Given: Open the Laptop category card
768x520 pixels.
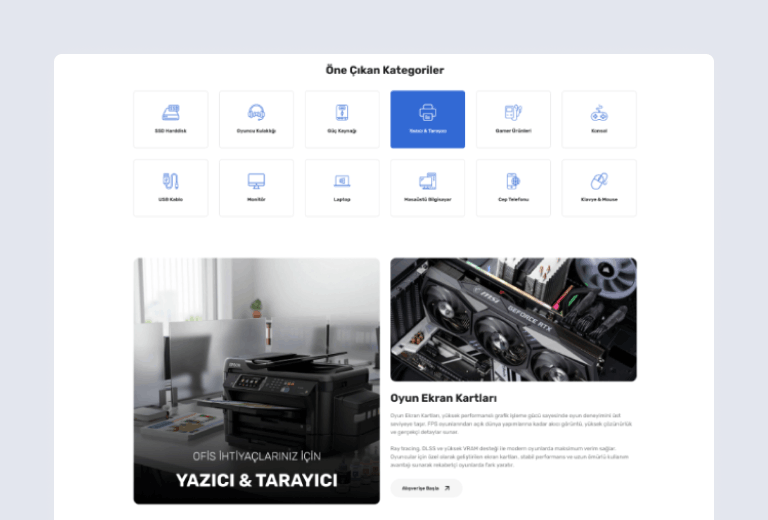Looking at the screenshot, I should point(342,188).
